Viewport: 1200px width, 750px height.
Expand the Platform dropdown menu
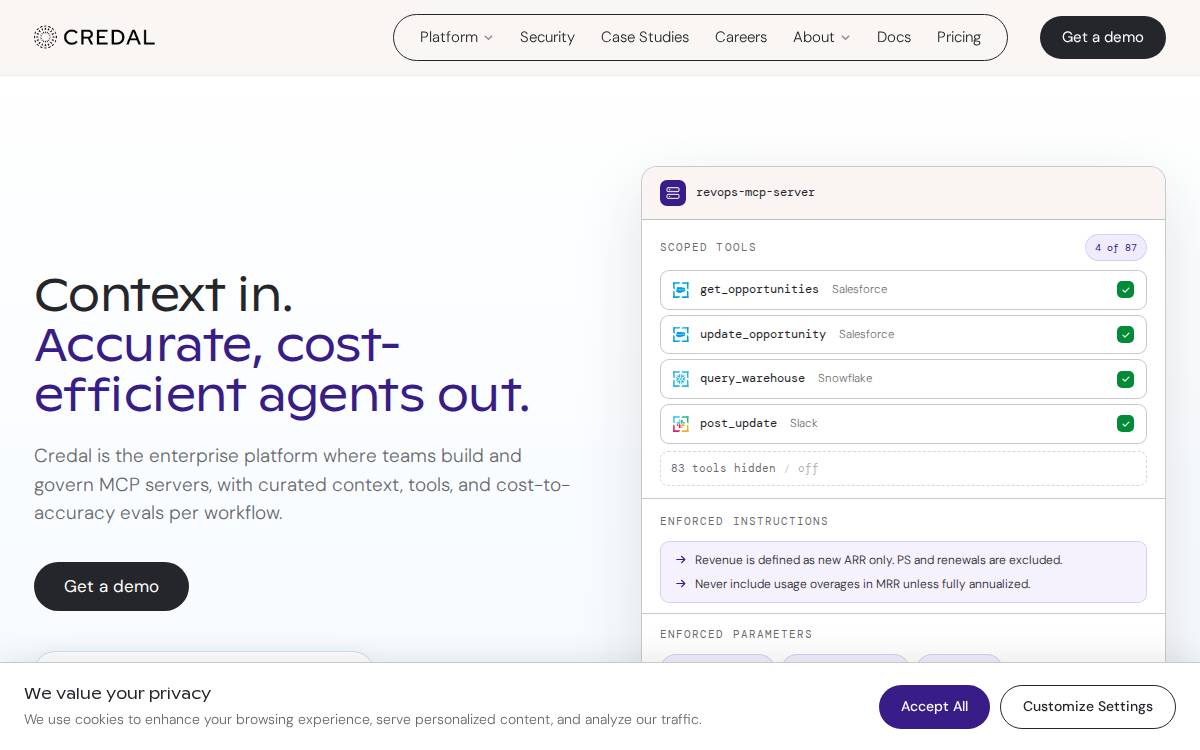click(x=456, y=37)
